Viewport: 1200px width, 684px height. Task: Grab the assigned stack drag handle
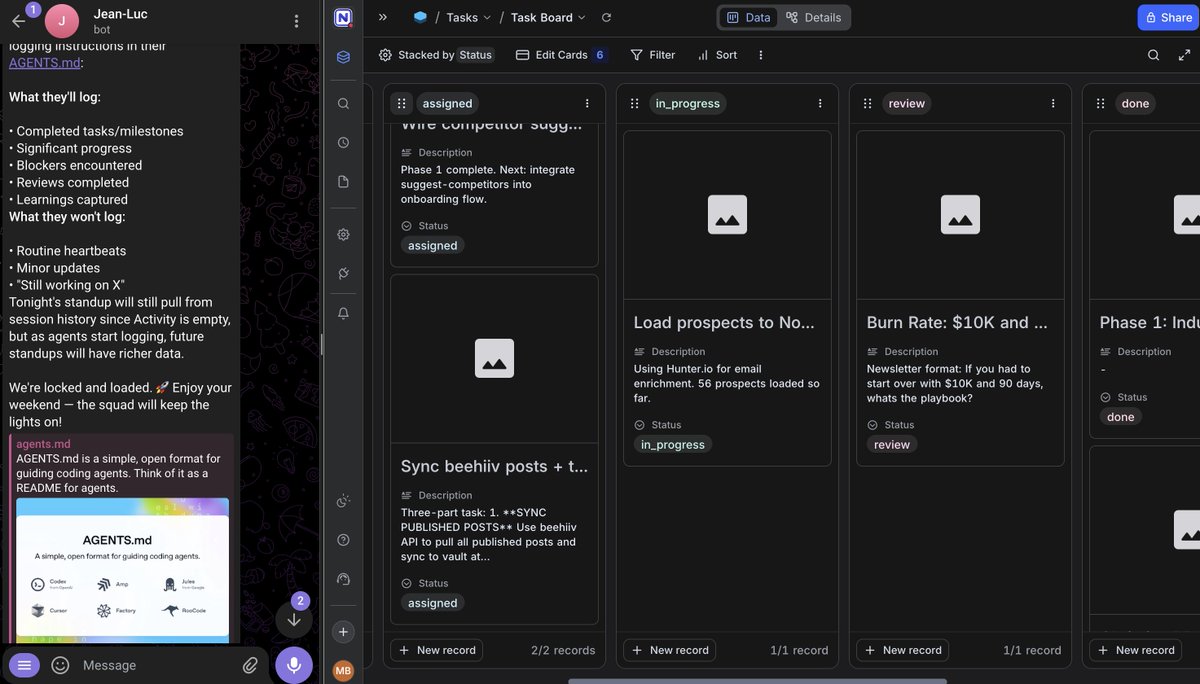401,103
